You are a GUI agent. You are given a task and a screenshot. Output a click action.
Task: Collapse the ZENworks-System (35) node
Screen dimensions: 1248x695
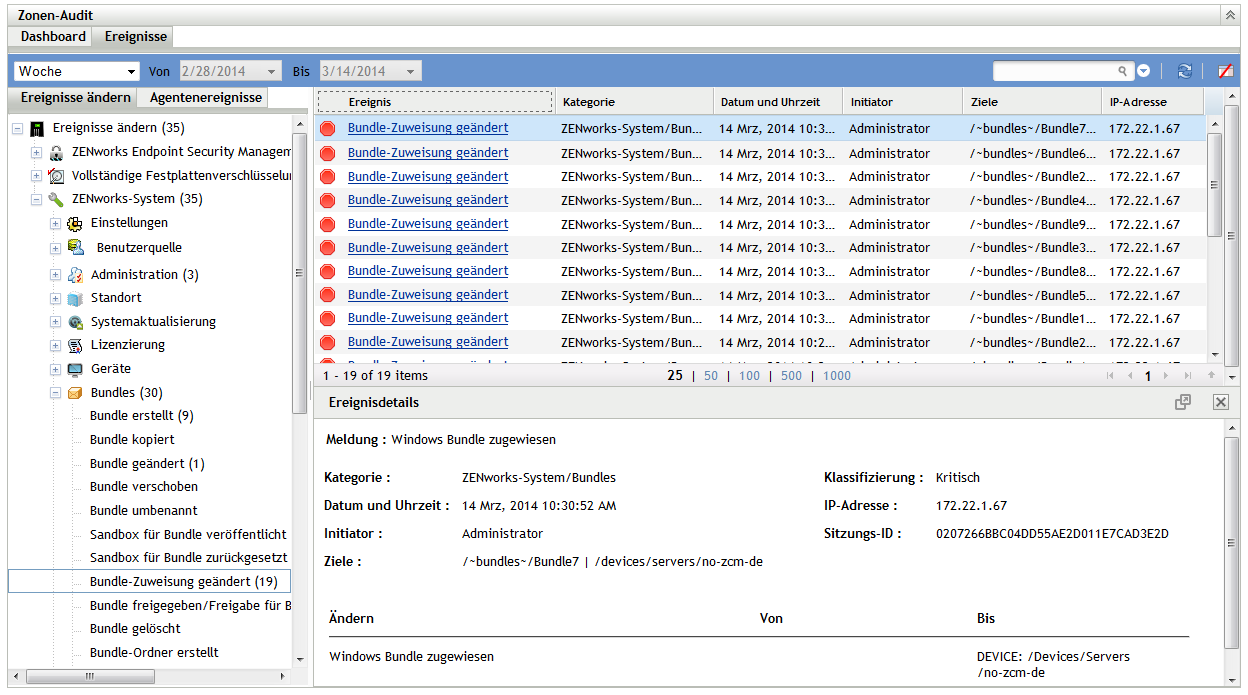(37, 199)
